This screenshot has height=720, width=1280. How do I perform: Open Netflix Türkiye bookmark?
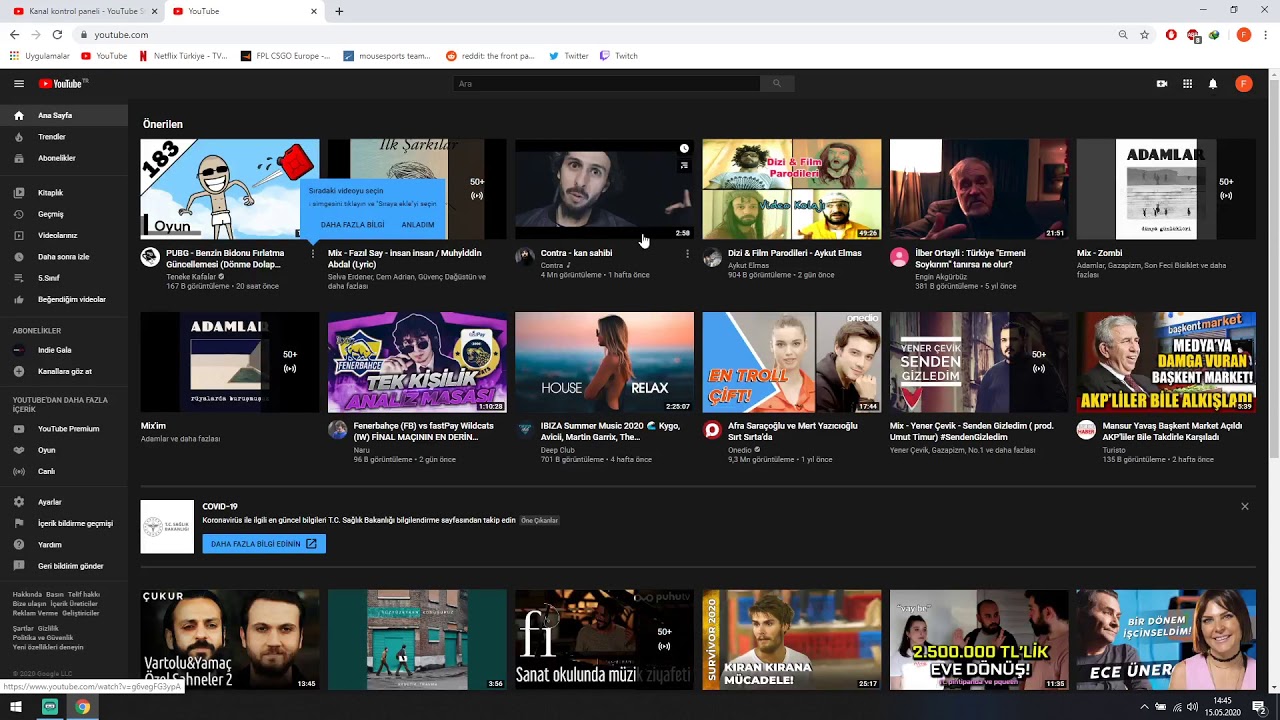click(184, 56)
